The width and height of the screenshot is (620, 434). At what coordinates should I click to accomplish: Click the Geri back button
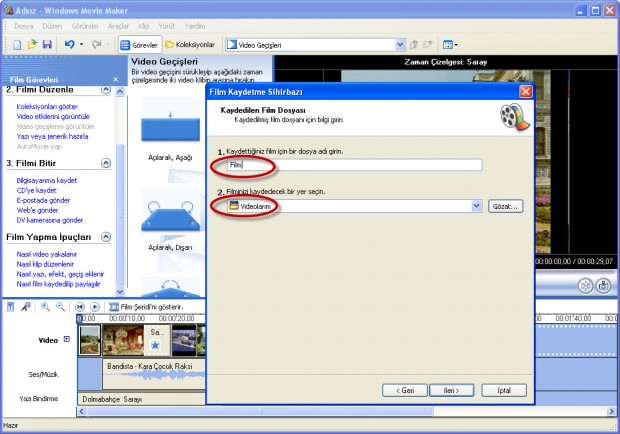(x=405, y=391)
